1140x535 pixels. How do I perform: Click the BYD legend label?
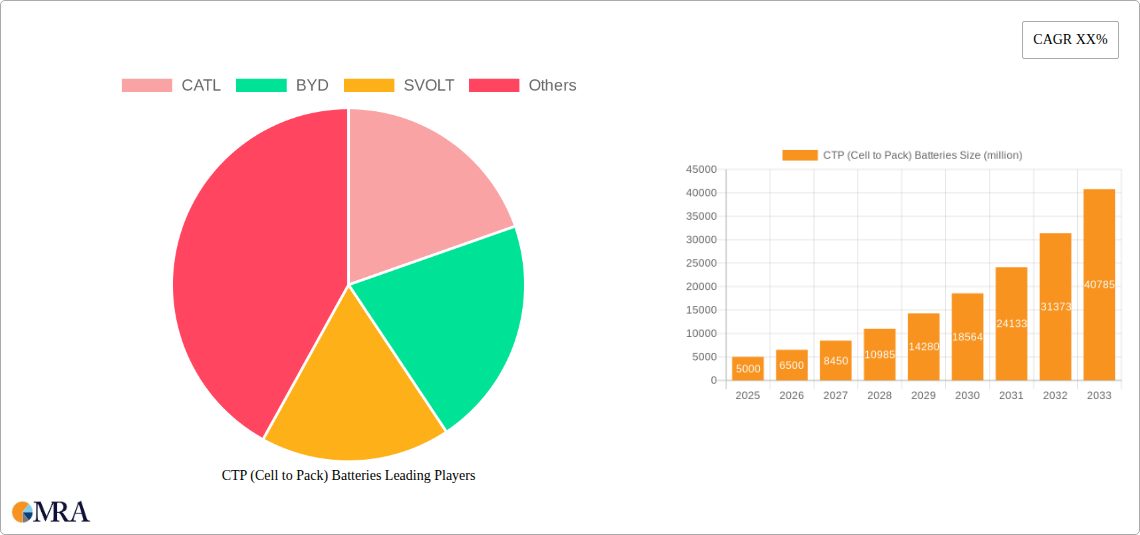tap(312, 85)
